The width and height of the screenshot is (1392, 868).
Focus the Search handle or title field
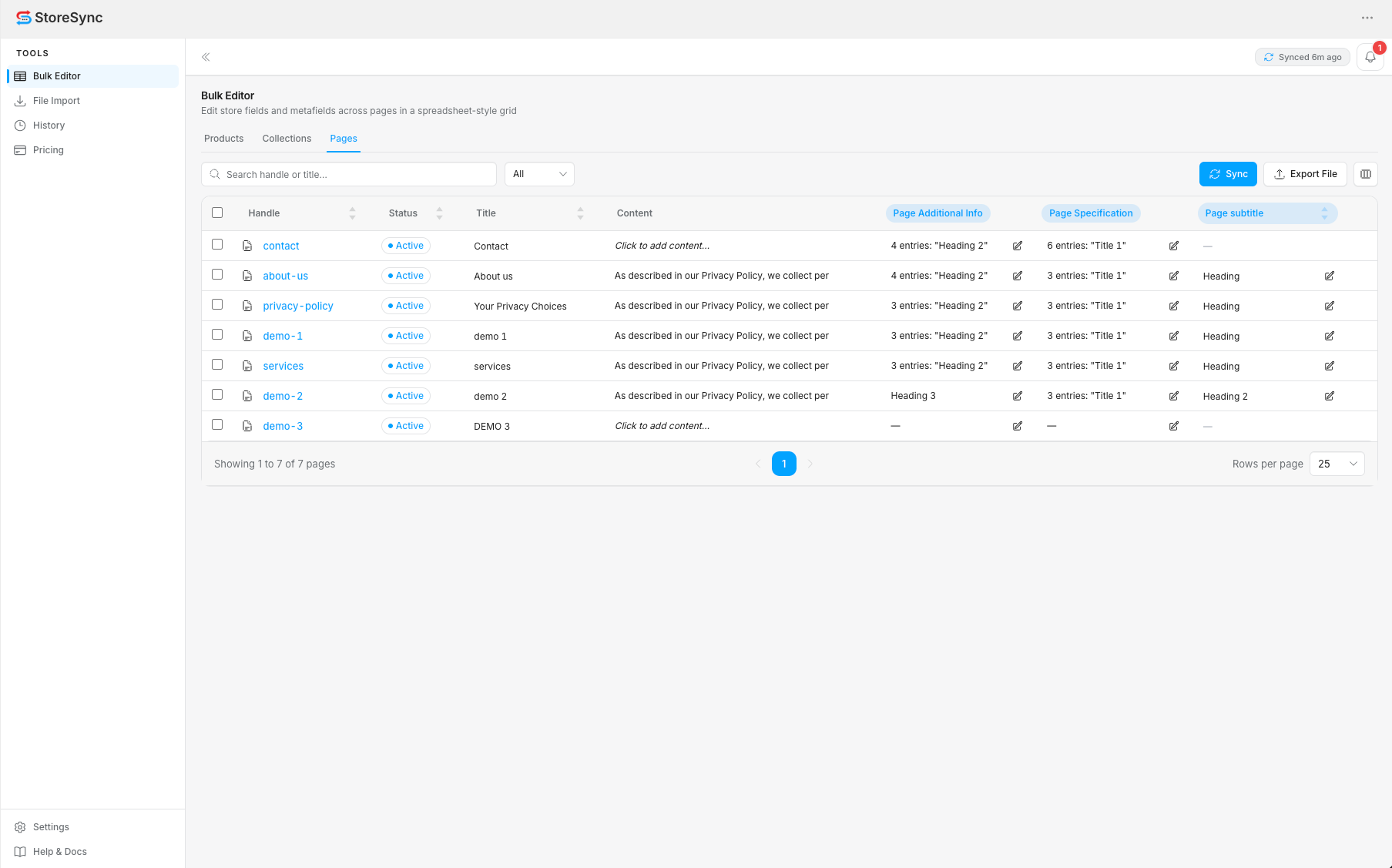[349, 174]
